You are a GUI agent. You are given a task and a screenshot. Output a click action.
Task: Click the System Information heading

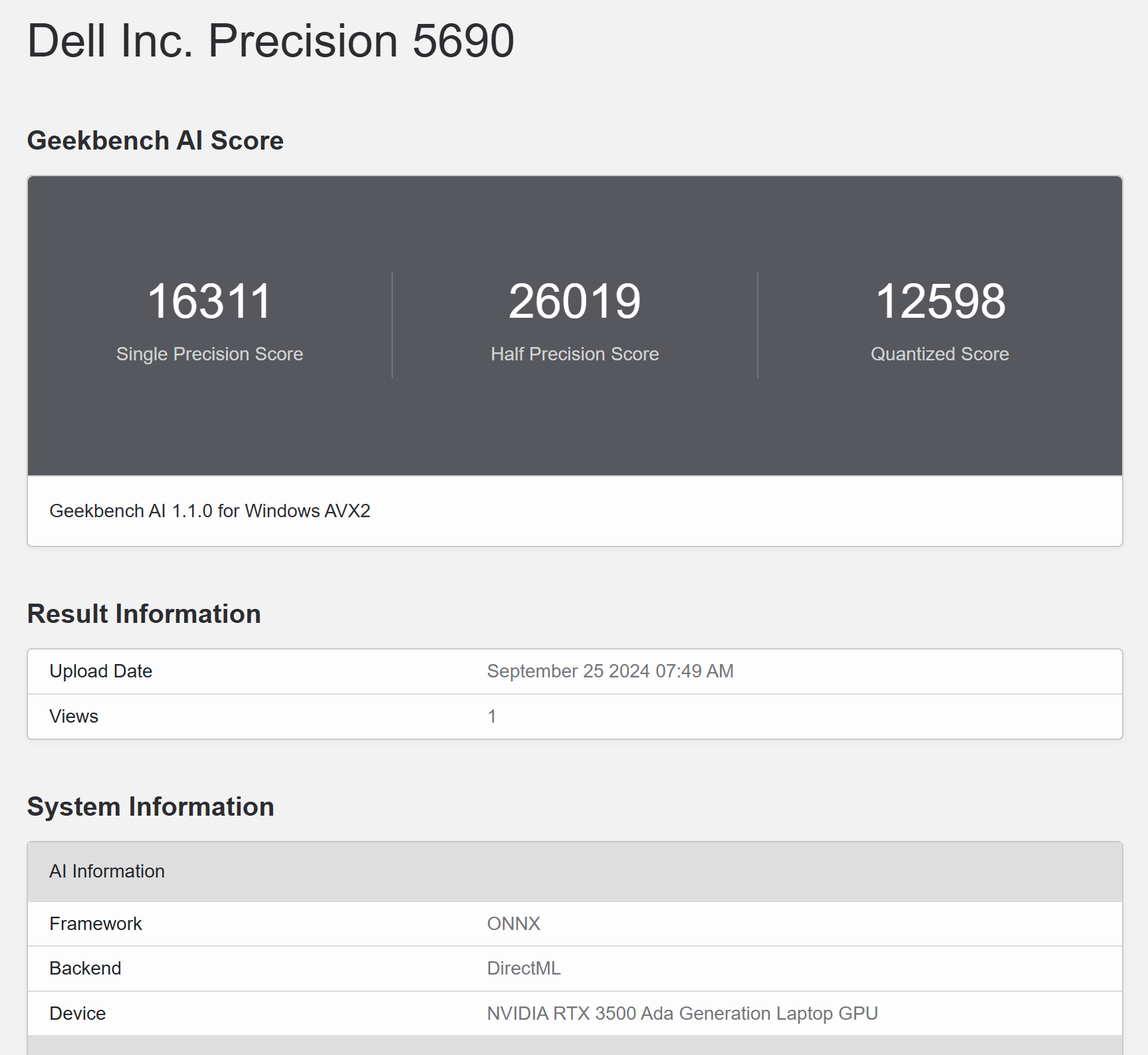click(x=151, y=807)
